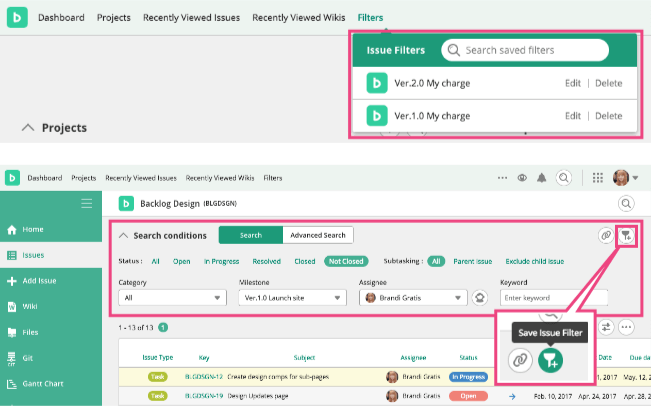The width and height of the screenshot is (651, 406).
Task: Click the copy link icon in search conditions
Action: coord(606,235)
